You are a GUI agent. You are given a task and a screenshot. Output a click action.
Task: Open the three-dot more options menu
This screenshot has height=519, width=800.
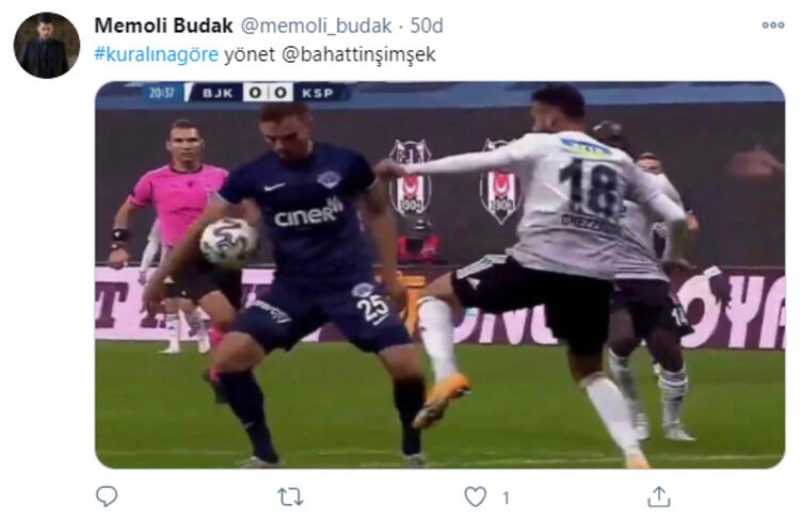pos(772,24)
